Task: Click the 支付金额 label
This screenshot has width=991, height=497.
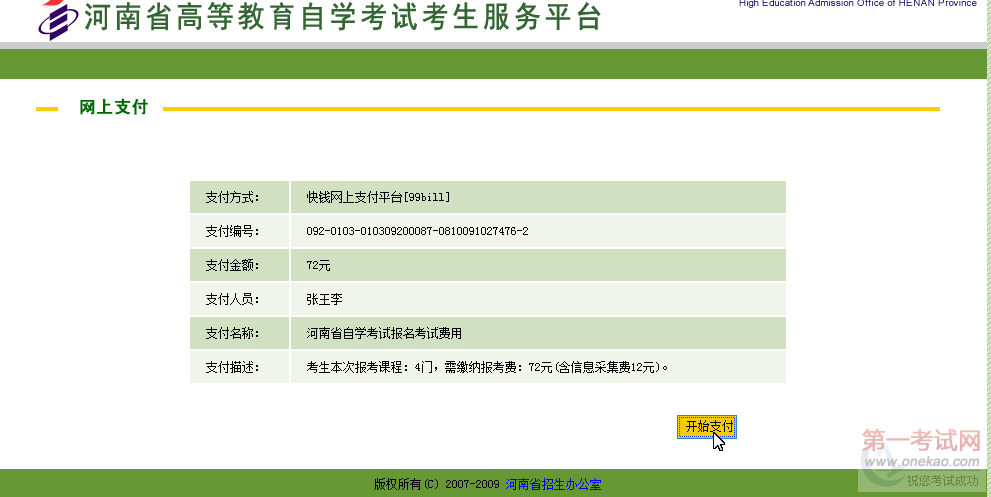Action: 232,266
